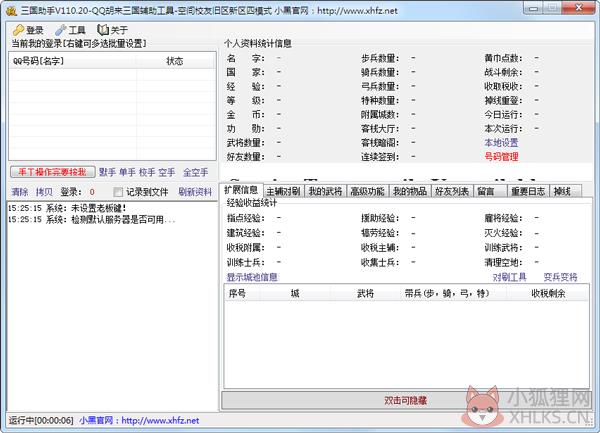Click the 收税剩余 column header

coord(548,293)
